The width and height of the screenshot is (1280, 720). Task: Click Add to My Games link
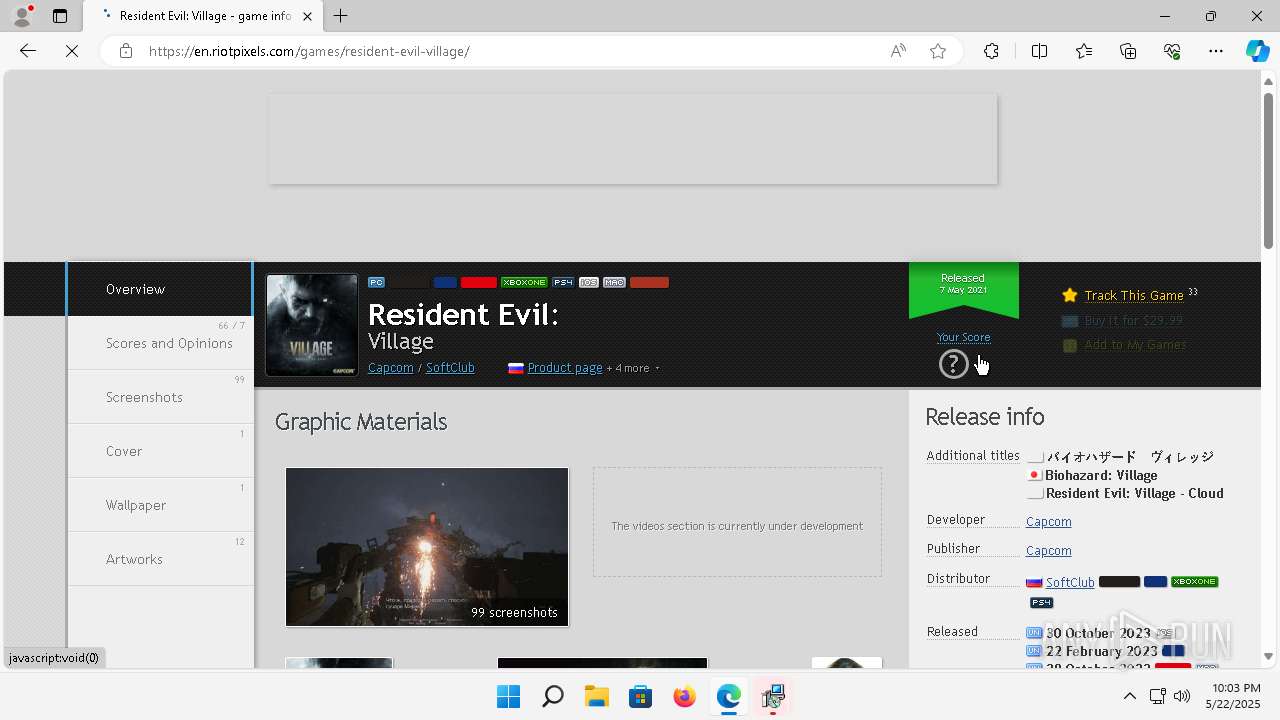click(1136, 345)
